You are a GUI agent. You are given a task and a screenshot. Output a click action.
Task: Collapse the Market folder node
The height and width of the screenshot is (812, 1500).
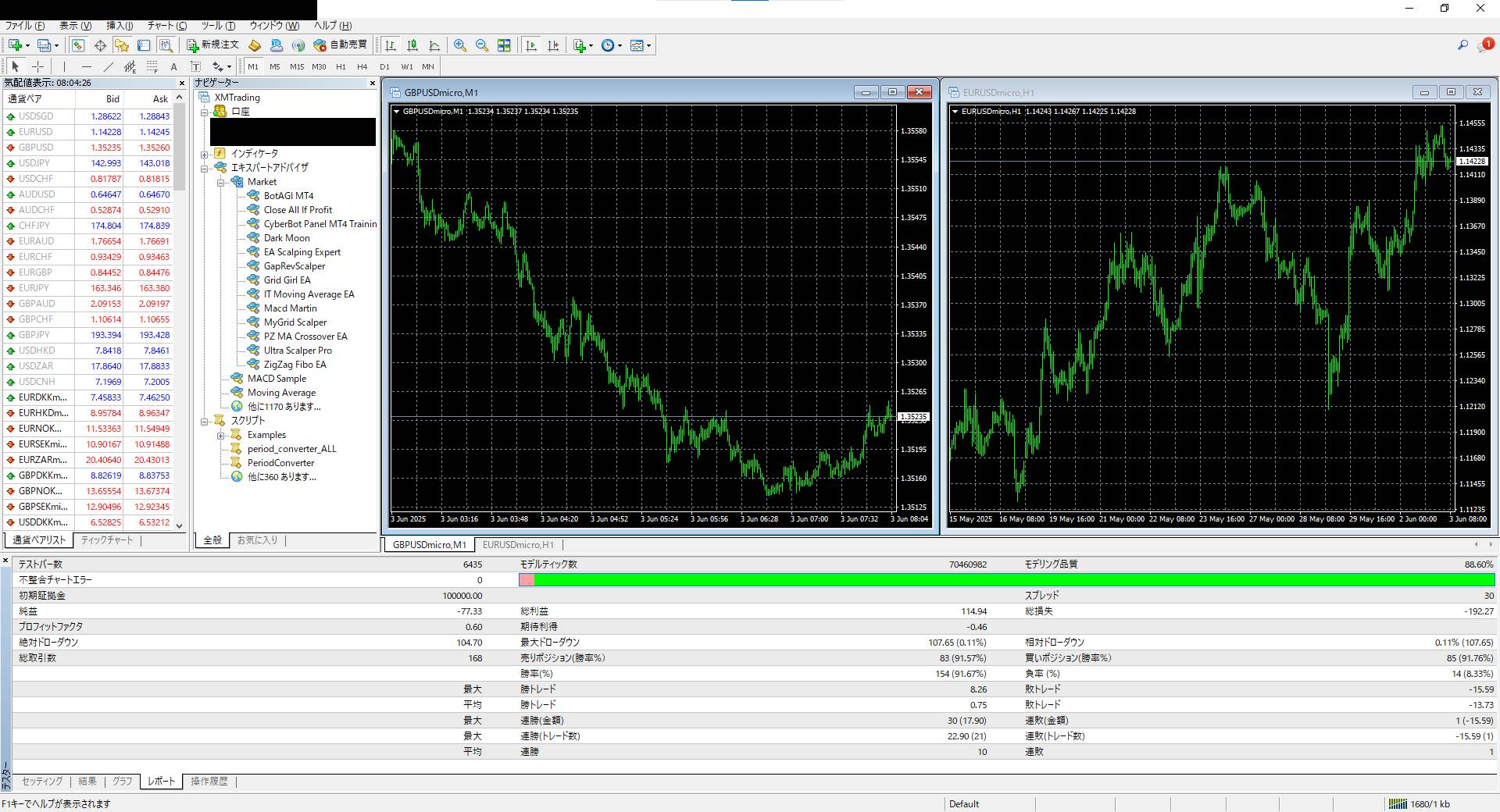(221, 182)
